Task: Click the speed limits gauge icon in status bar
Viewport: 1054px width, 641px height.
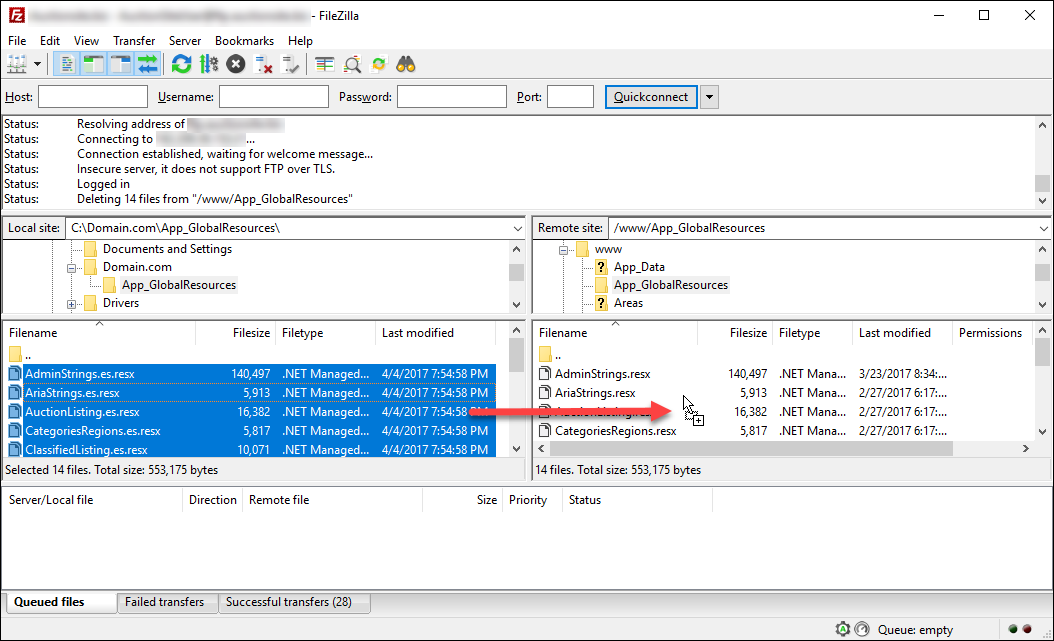Action: coord(862,629)
